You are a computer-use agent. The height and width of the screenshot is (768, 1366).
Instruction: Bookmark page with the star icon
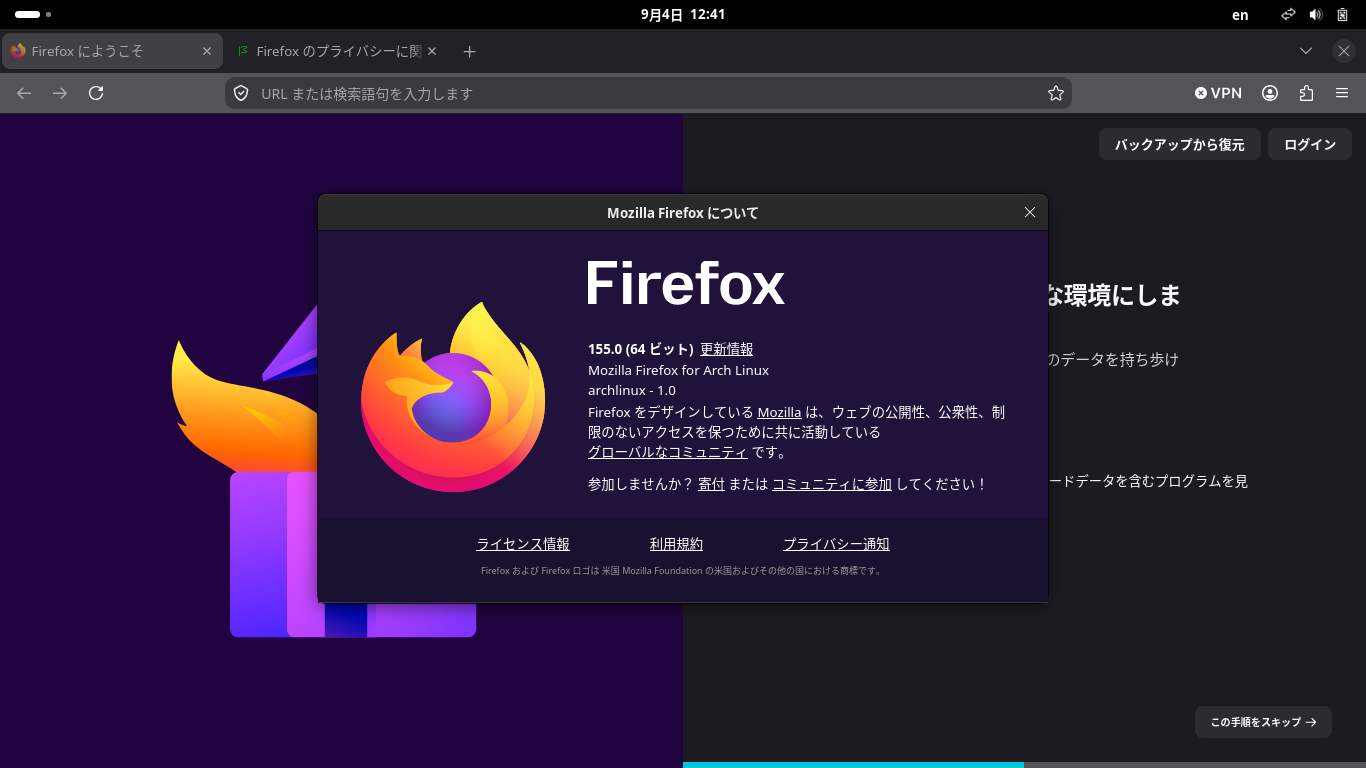click(1055, 93)
